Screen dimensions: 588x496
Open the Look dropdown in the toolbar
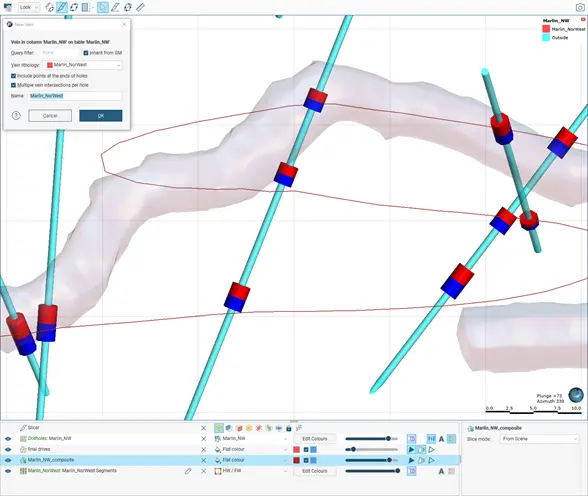(29, 7)
